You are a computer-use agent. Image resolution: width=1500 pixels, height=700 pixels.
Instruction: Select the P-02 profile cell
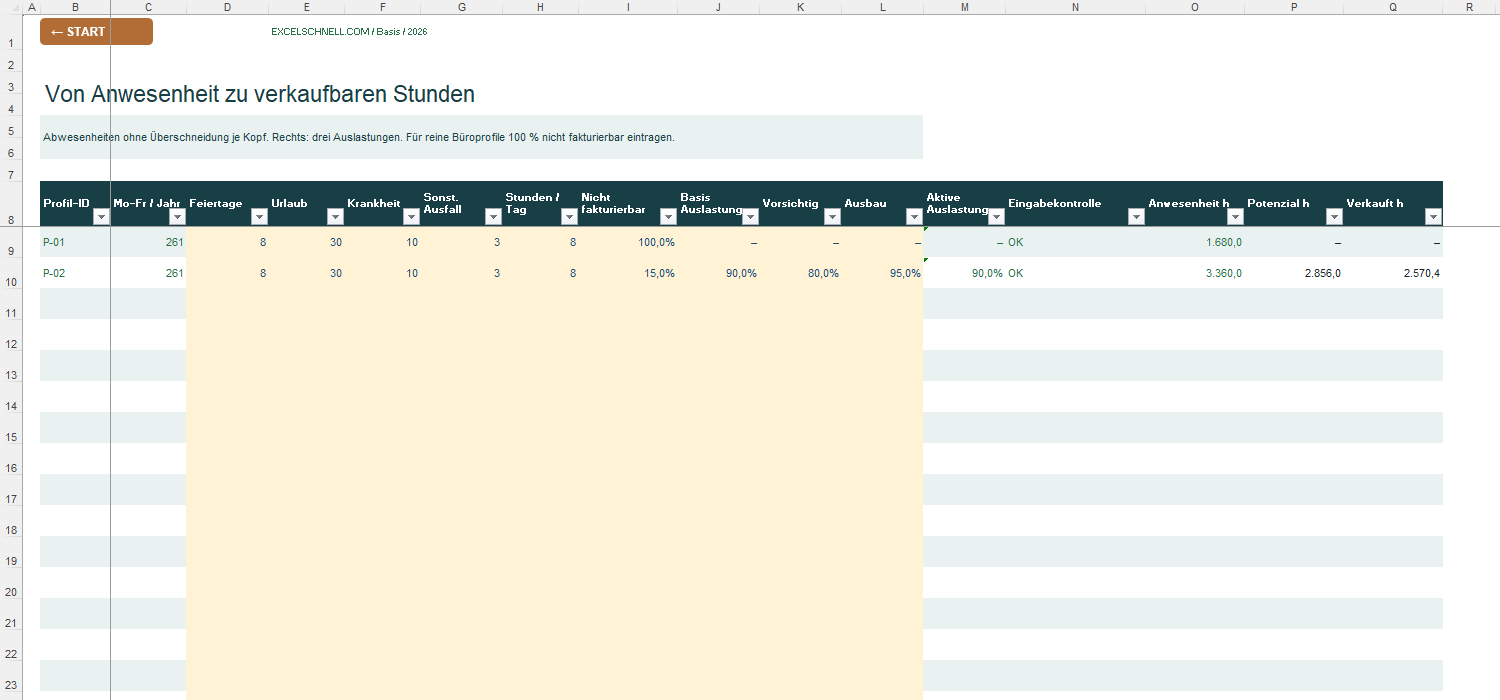[75, 273]
